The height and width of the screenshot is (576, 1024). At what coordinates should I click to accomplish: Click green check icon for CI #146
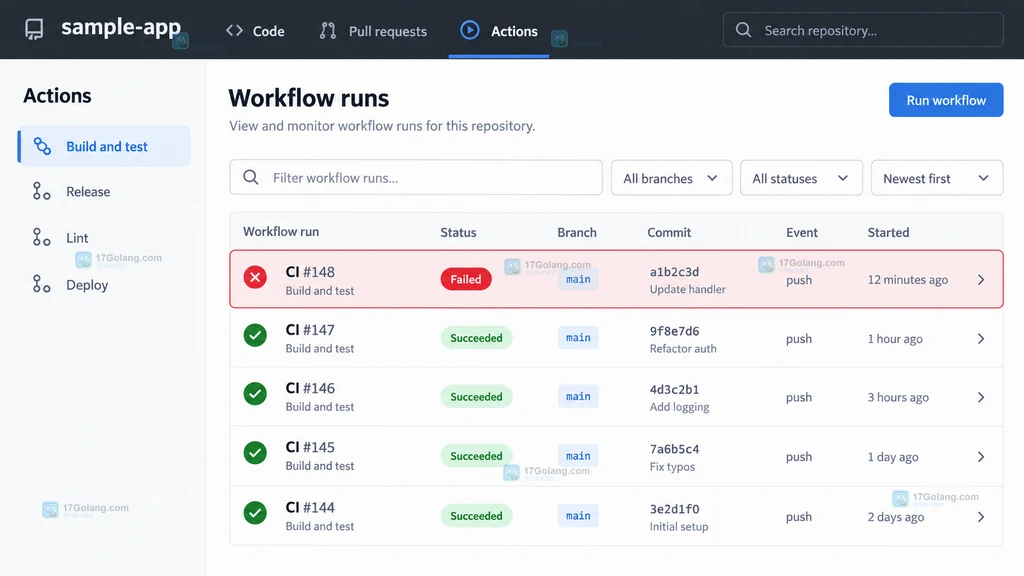click(255, 394)
